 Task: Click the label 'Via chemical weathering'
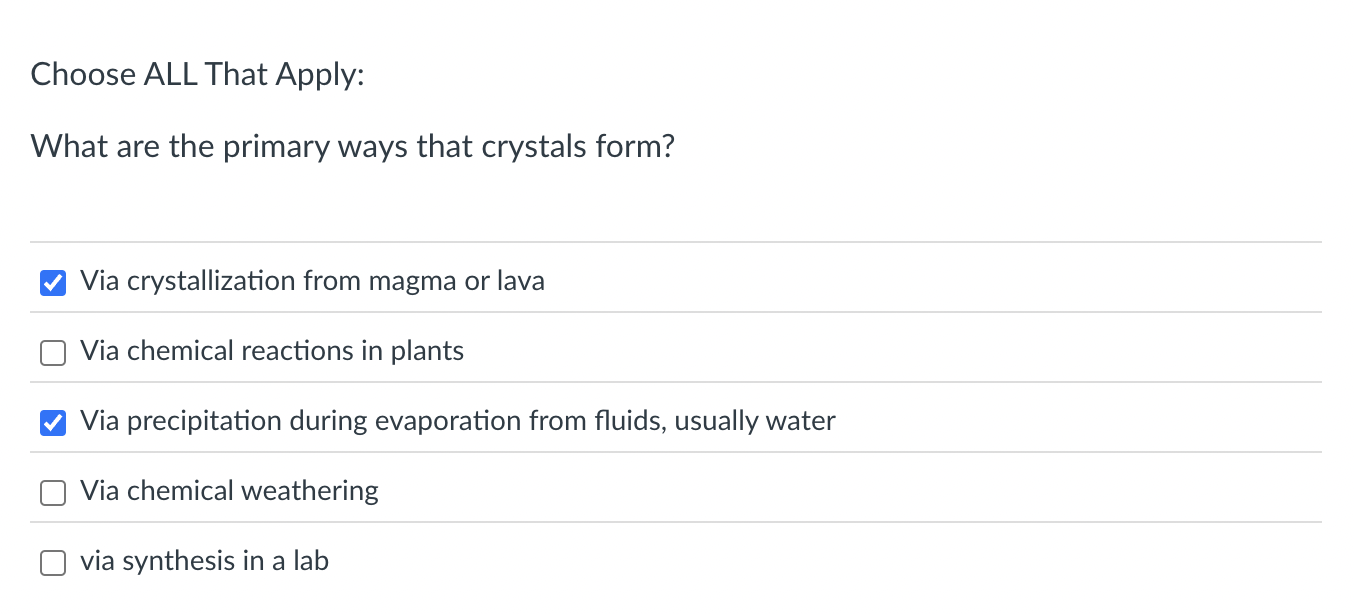click(x=229, y=491)
